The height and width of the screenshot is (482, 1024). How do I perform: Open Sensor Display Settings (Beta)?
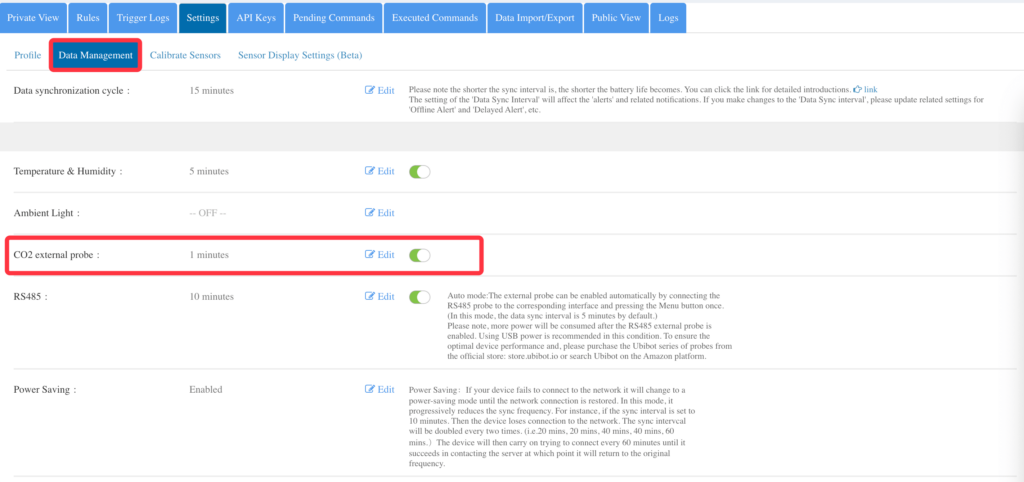pos(300,56)
